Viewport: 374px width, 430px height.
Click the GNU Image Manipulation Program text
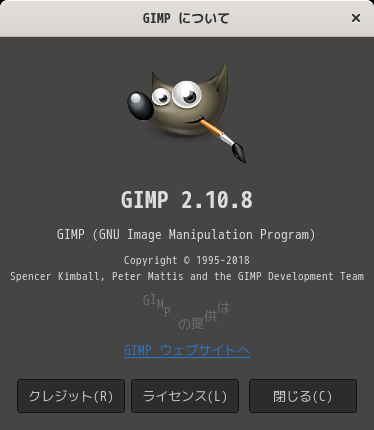point(186,235)
